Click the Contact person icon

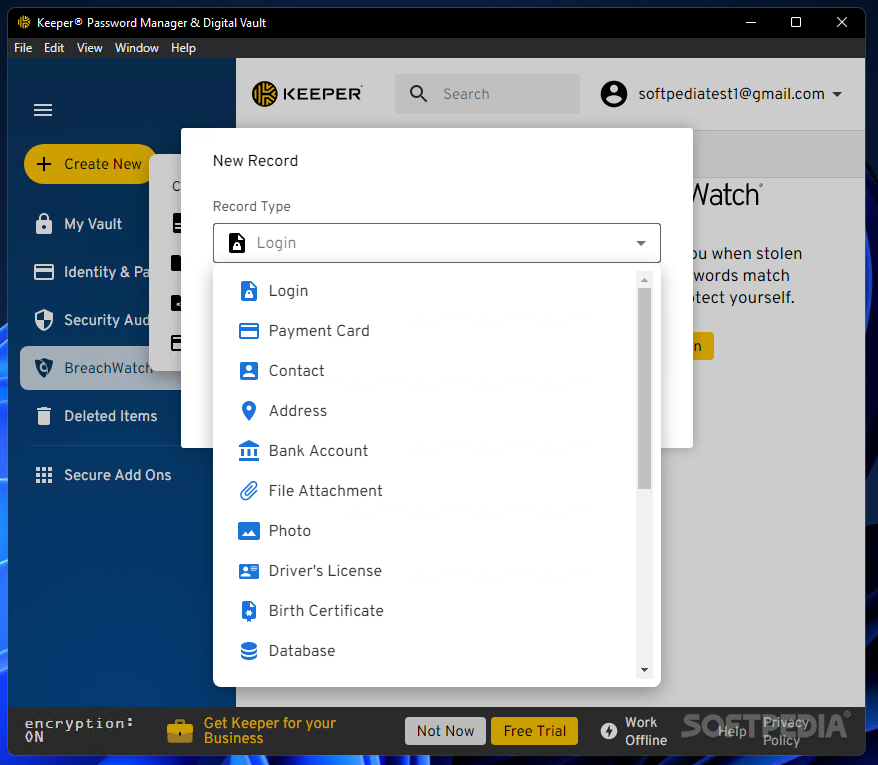[249, 371]
